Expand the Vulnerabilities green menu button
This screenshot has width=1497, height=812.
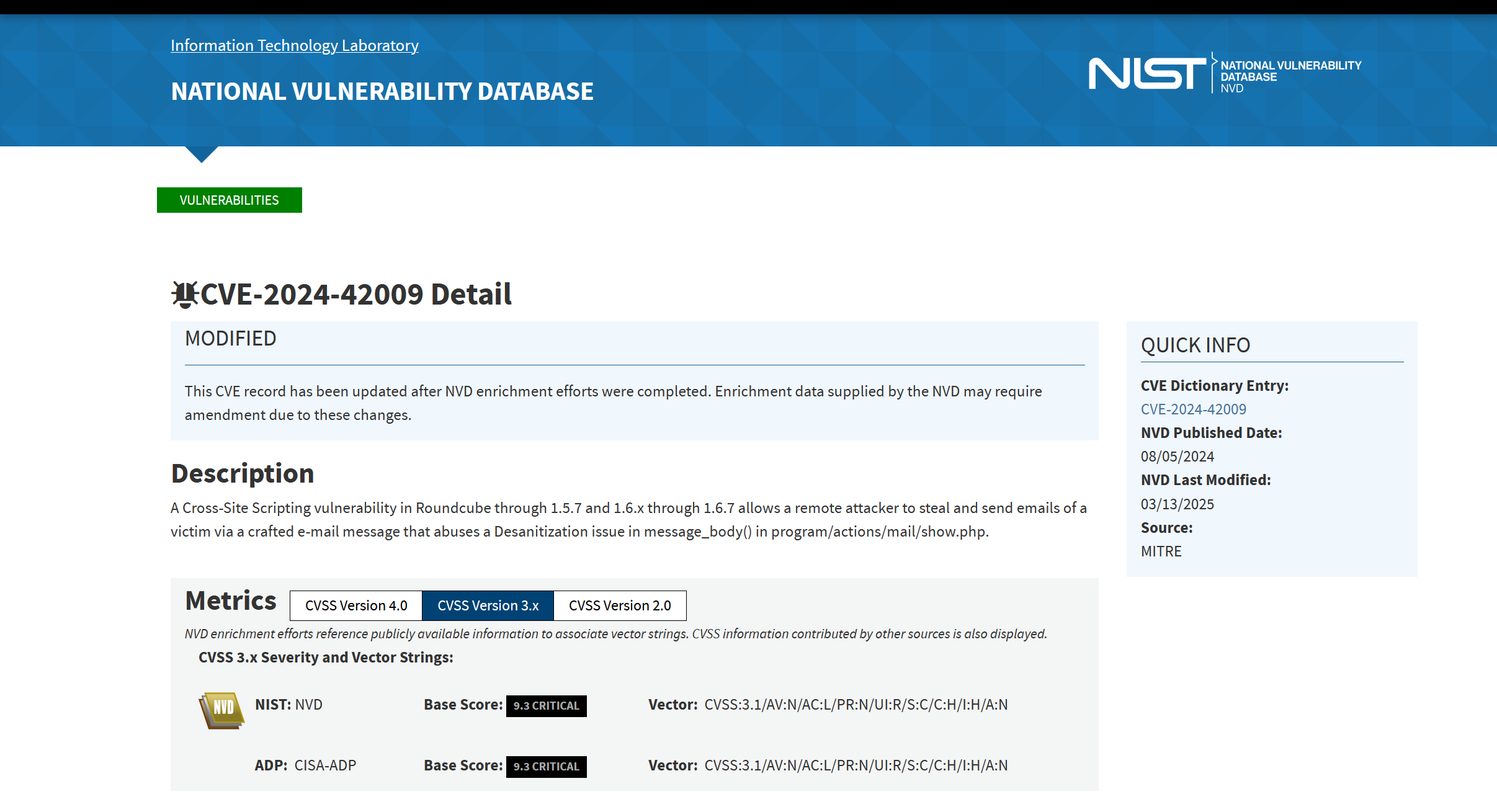229,200
